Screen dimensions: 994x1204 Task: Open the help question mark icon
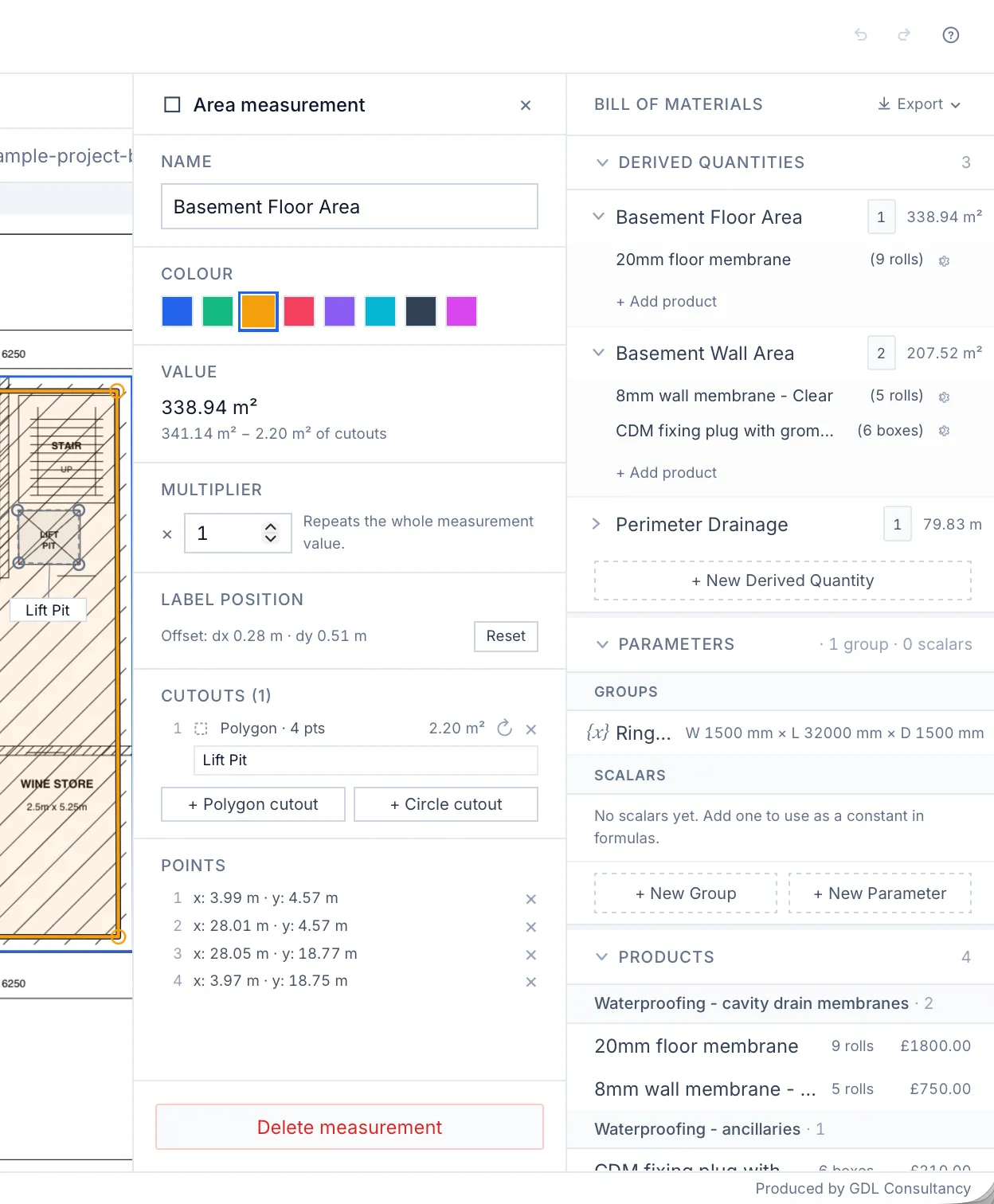(x=950, y=35)
